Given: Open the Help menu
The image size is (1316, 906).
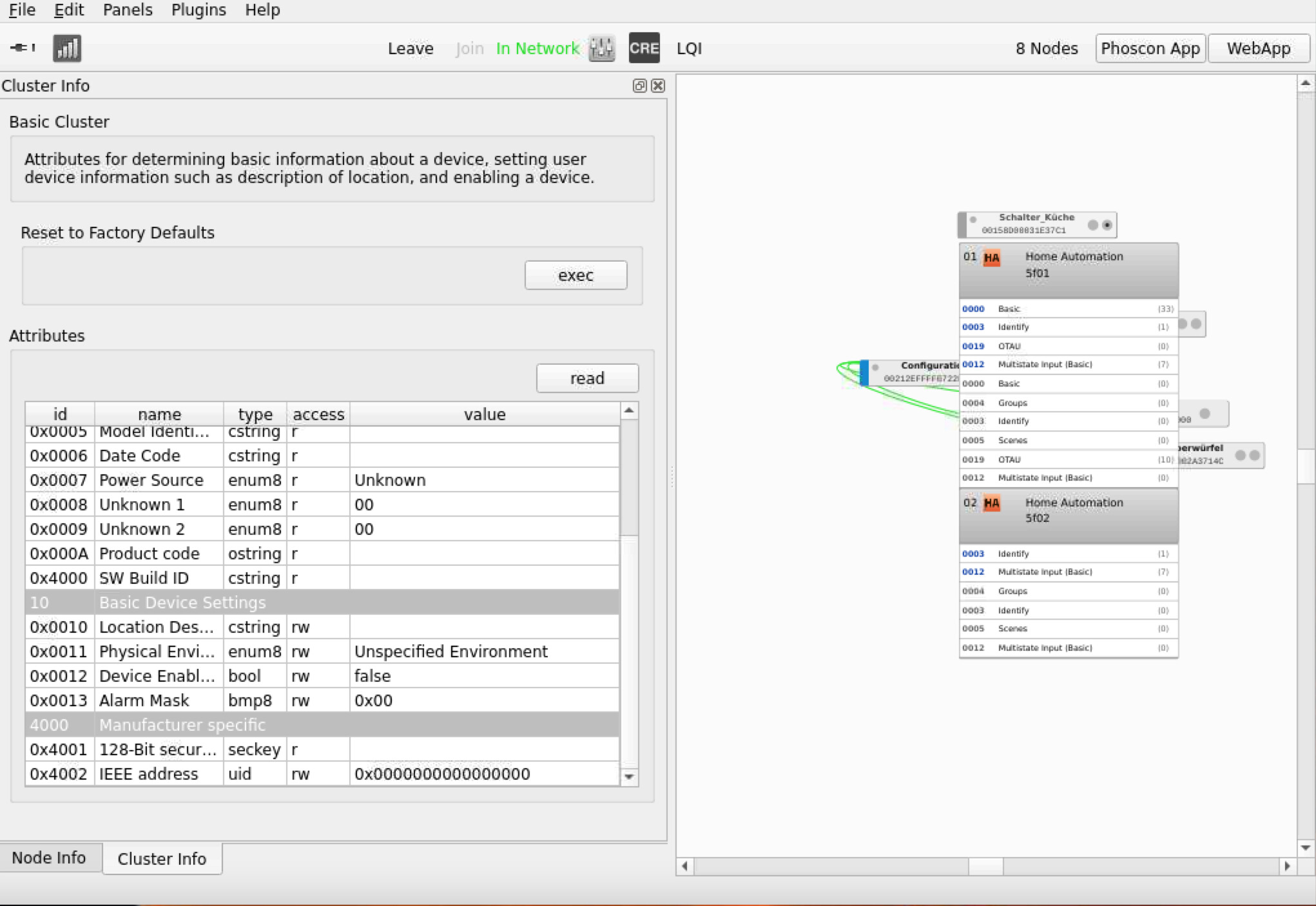Looking at the screenshot, I should (x=262, y=10).
